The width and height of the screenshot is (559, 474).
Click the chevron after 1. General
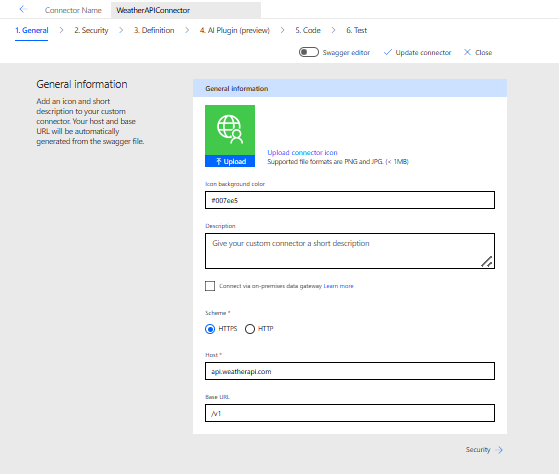(61, 30)
